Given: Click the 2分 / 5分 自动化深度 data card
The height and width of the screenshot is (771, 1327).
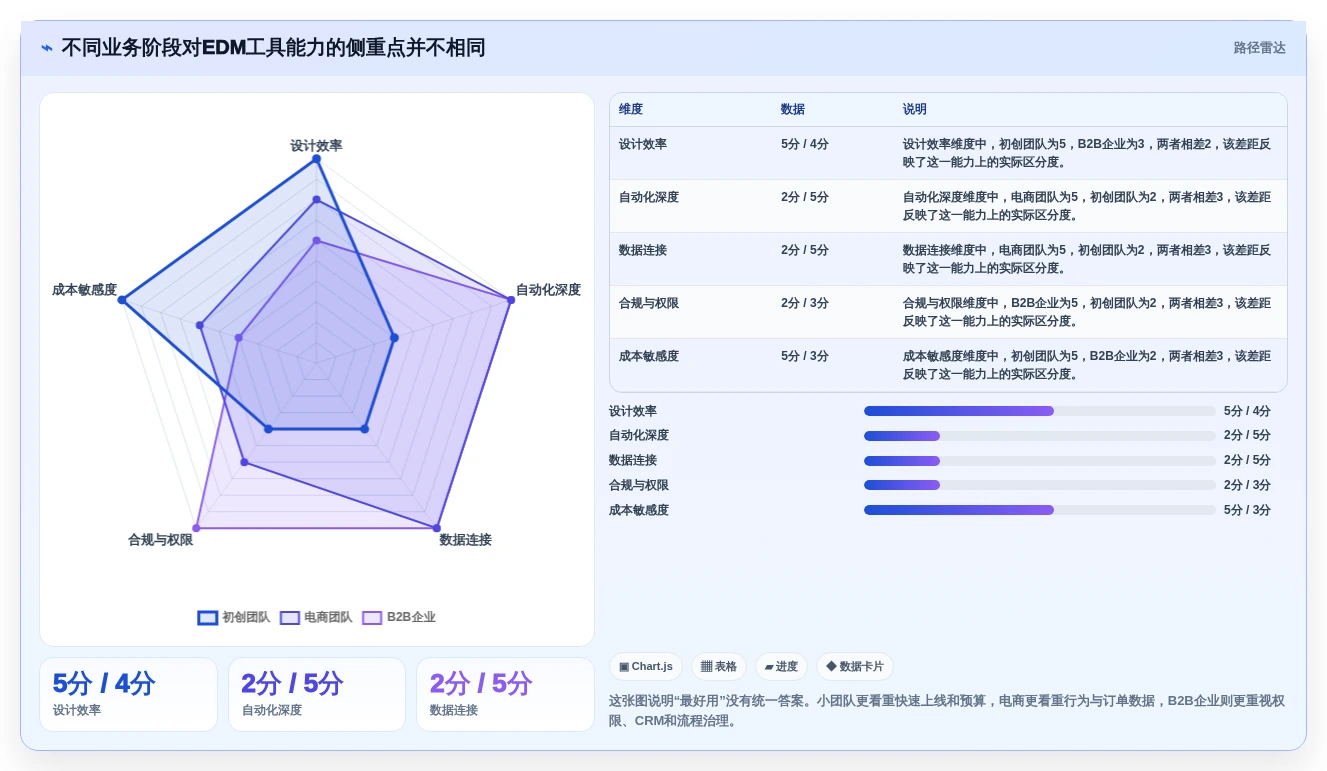Looking at the screenshot, I should [317, 694].
